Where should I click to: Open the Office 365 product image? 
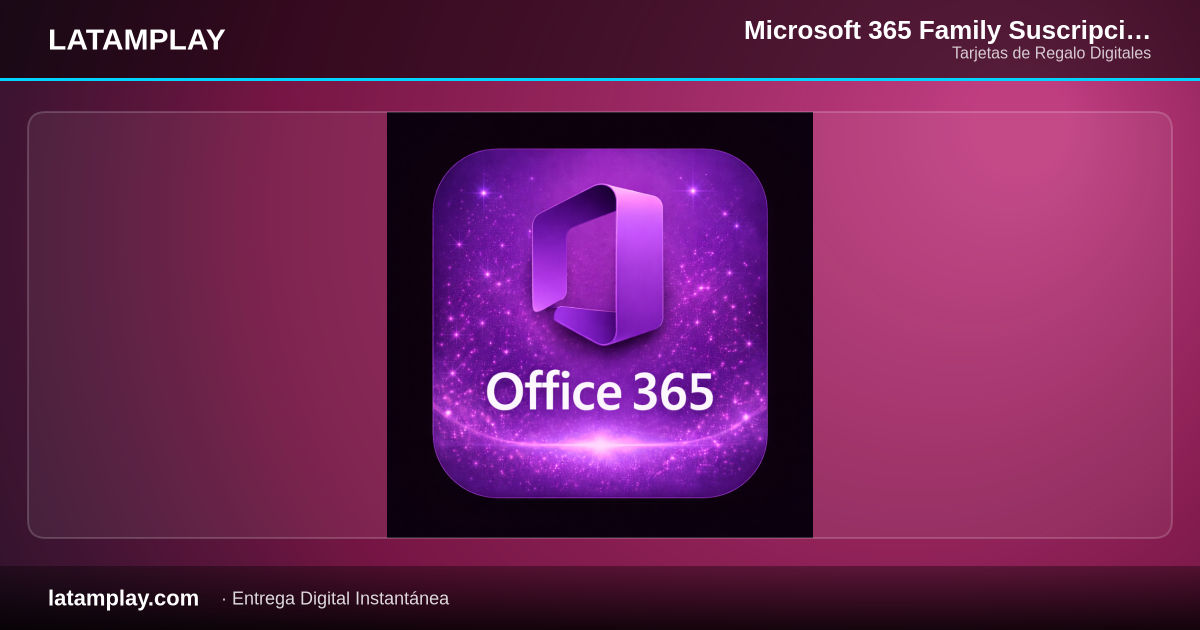click(x=600, y=325)
